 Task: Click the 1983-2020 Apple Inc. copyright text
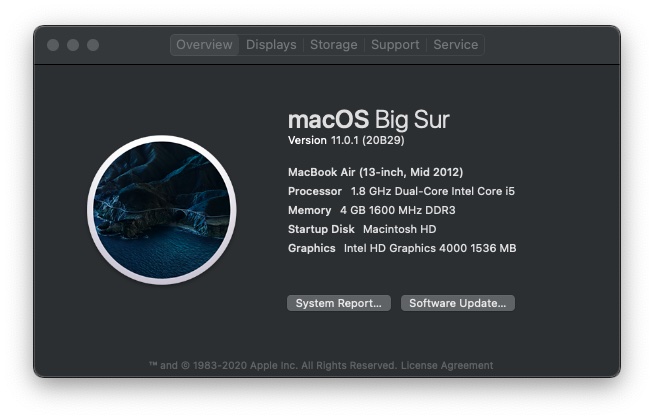(273, 366)
